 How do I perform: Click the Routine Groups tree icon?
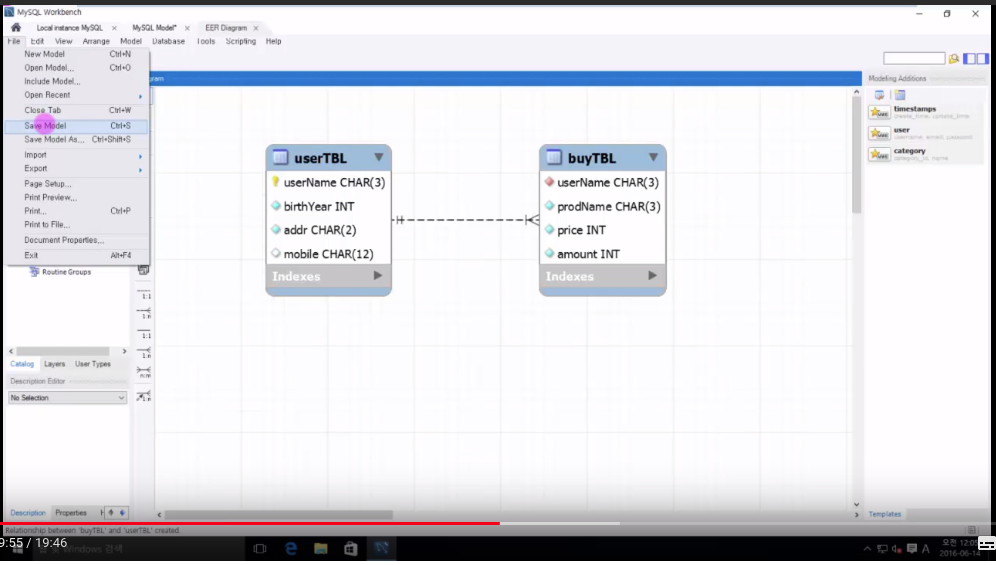34,272
